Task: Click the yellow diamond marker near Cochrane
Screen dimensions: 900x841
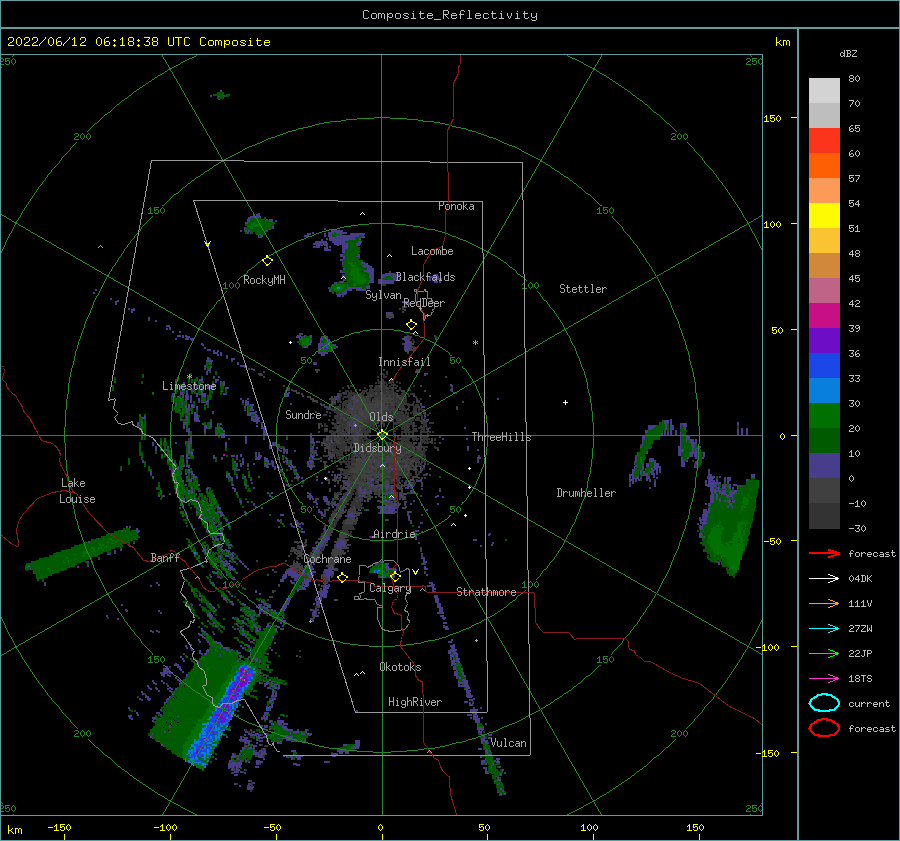Action: pos(342,578)
